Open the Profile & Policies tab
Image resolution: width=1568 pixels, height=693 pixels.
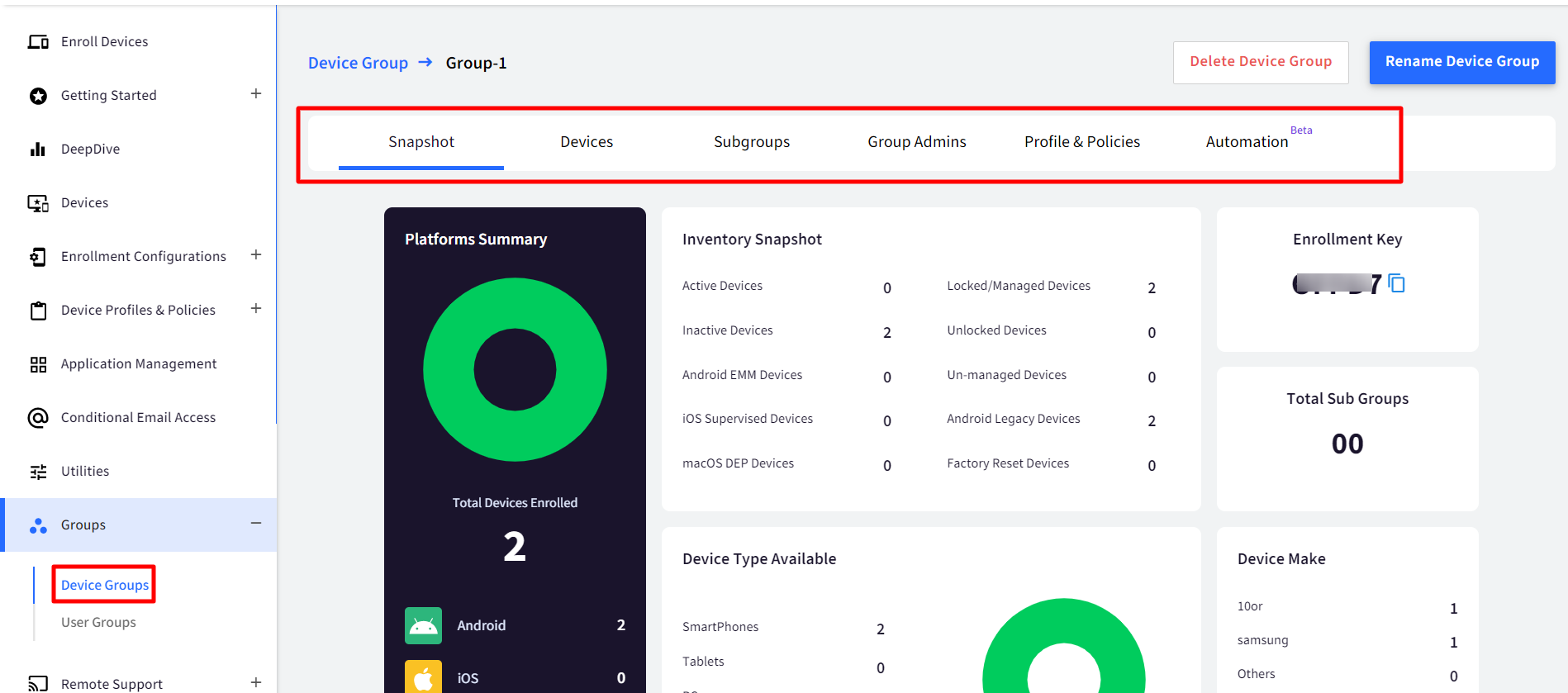point(1082,142)
